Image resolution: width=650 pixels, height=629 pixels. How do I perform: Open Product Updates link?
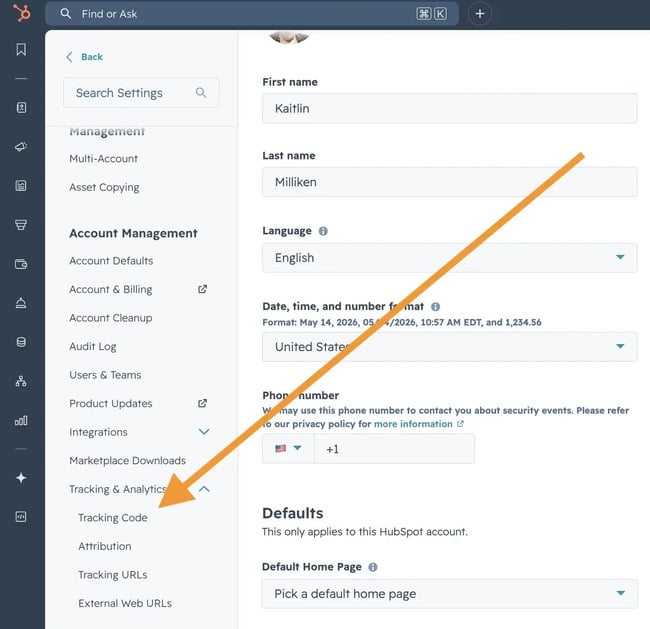coord(111,403)
